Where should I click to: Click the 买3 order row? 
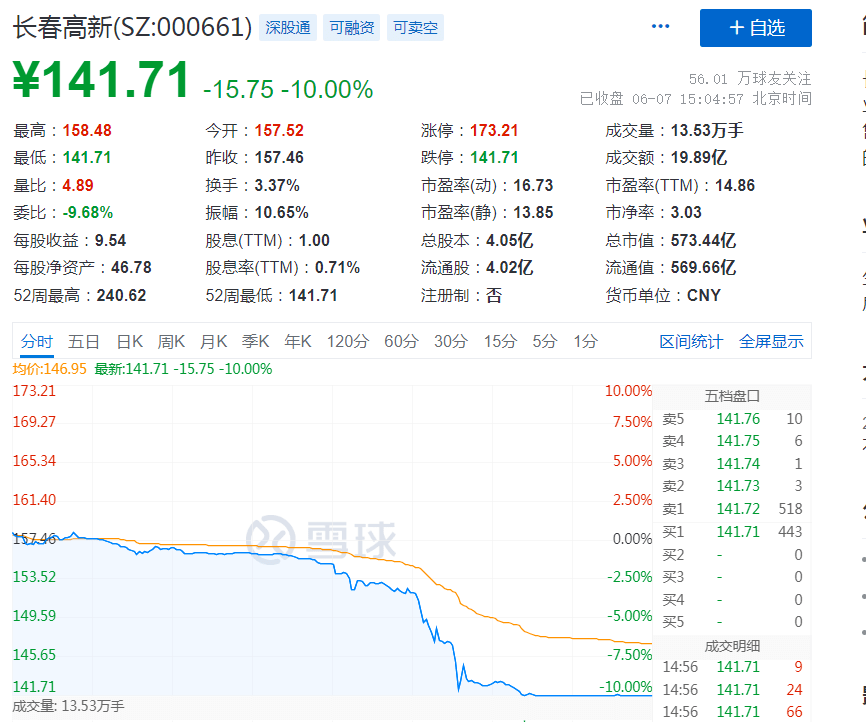pos(732,577)
